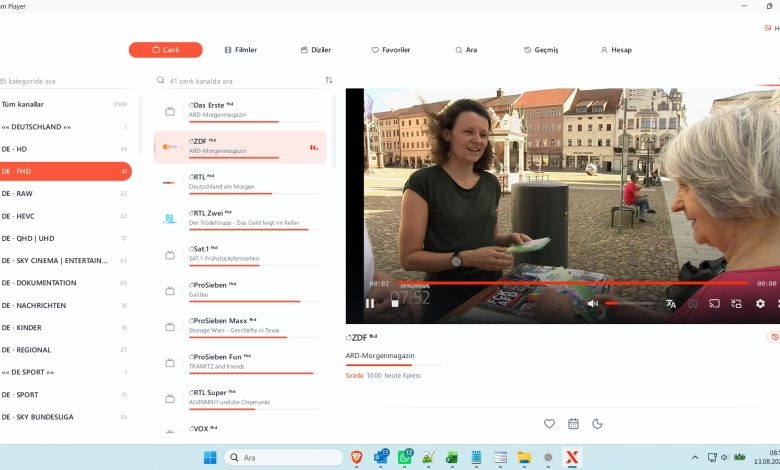Open the audio language/translate icon
Viewport: 780px width, 470px height.
pos(671,303)
